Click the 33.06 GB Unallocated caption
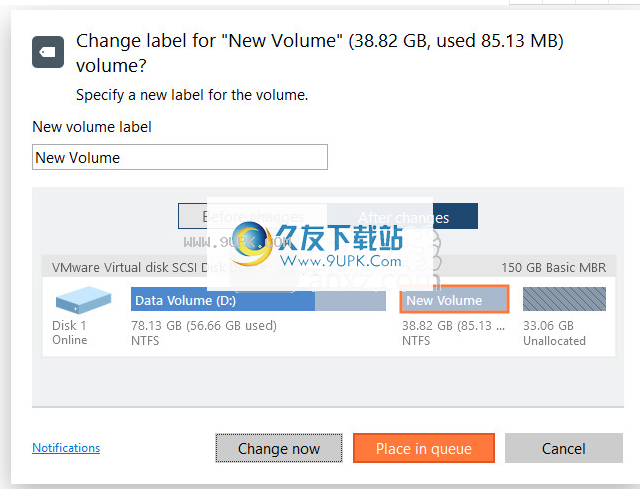This screenshot has height=489, width=640. coord(554,333)
